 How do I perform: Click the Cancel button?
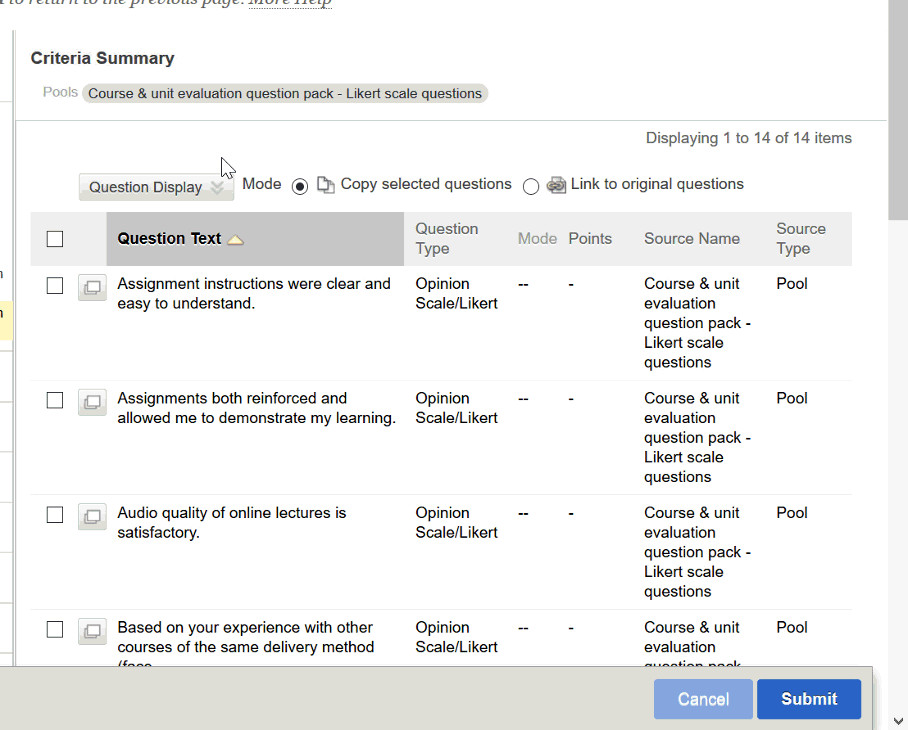[703, 699]
